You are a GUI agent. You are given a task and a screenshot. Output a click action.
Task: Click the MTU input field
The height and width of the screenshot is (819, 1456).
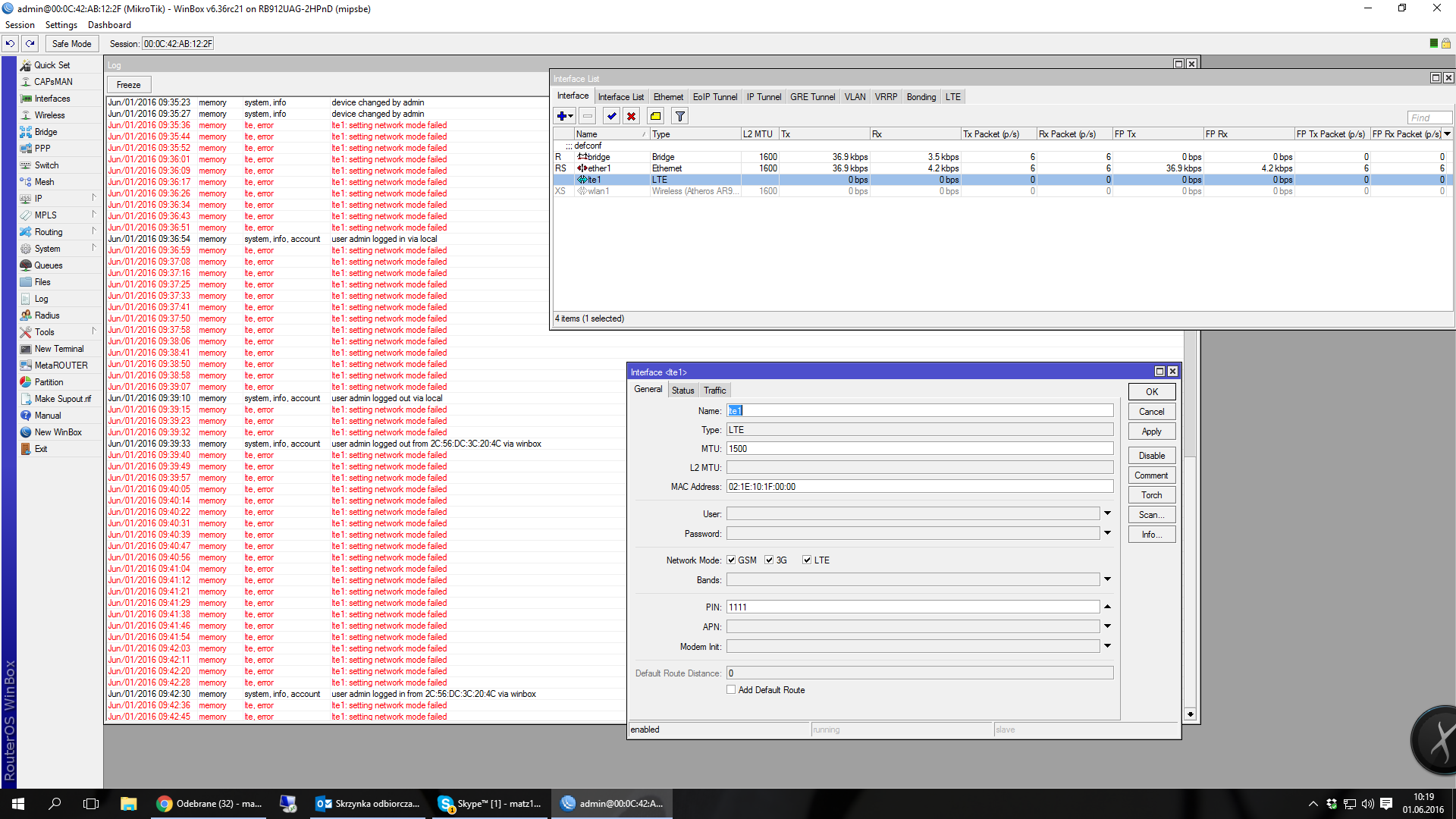coord(919,449)
